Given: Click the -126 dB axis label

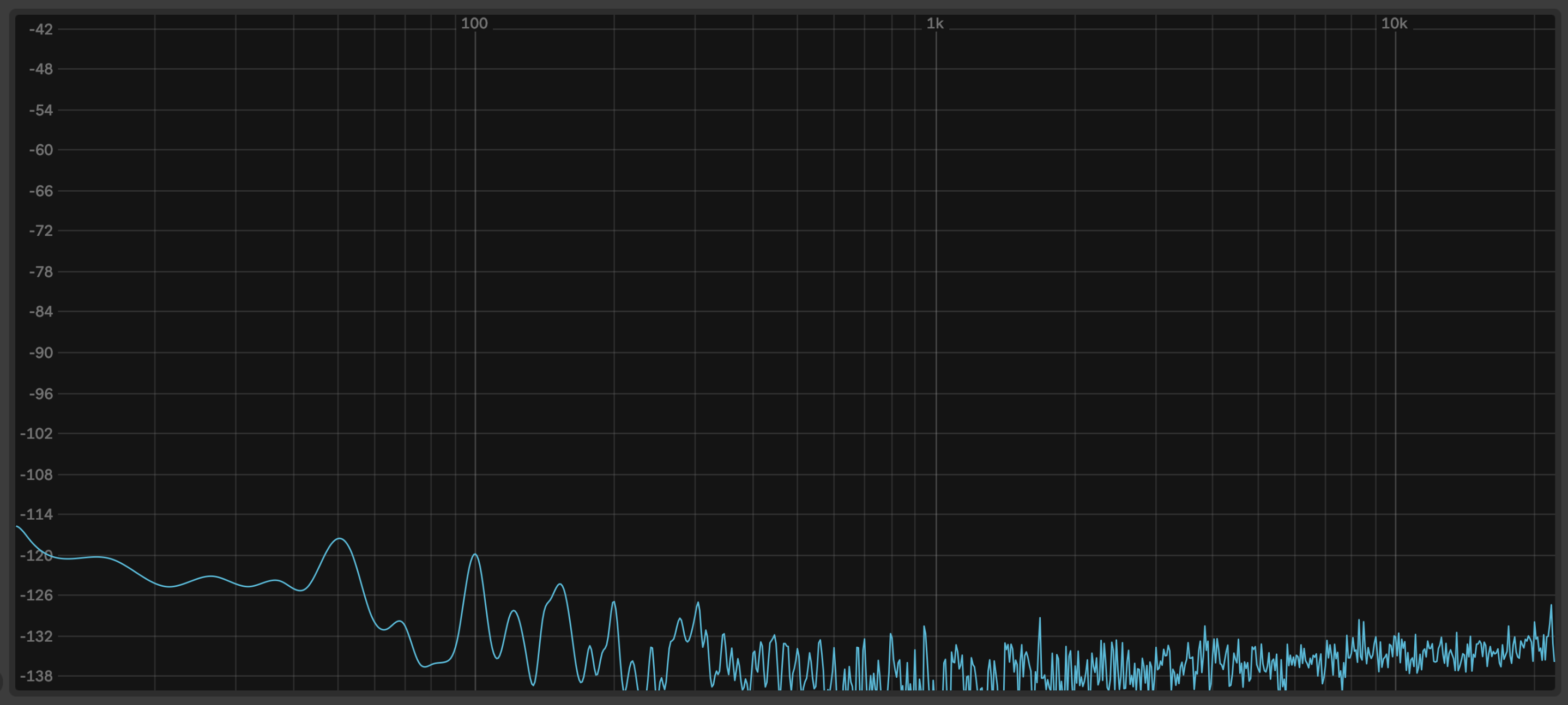Looking at the screenshot, I should pos(37,595).
